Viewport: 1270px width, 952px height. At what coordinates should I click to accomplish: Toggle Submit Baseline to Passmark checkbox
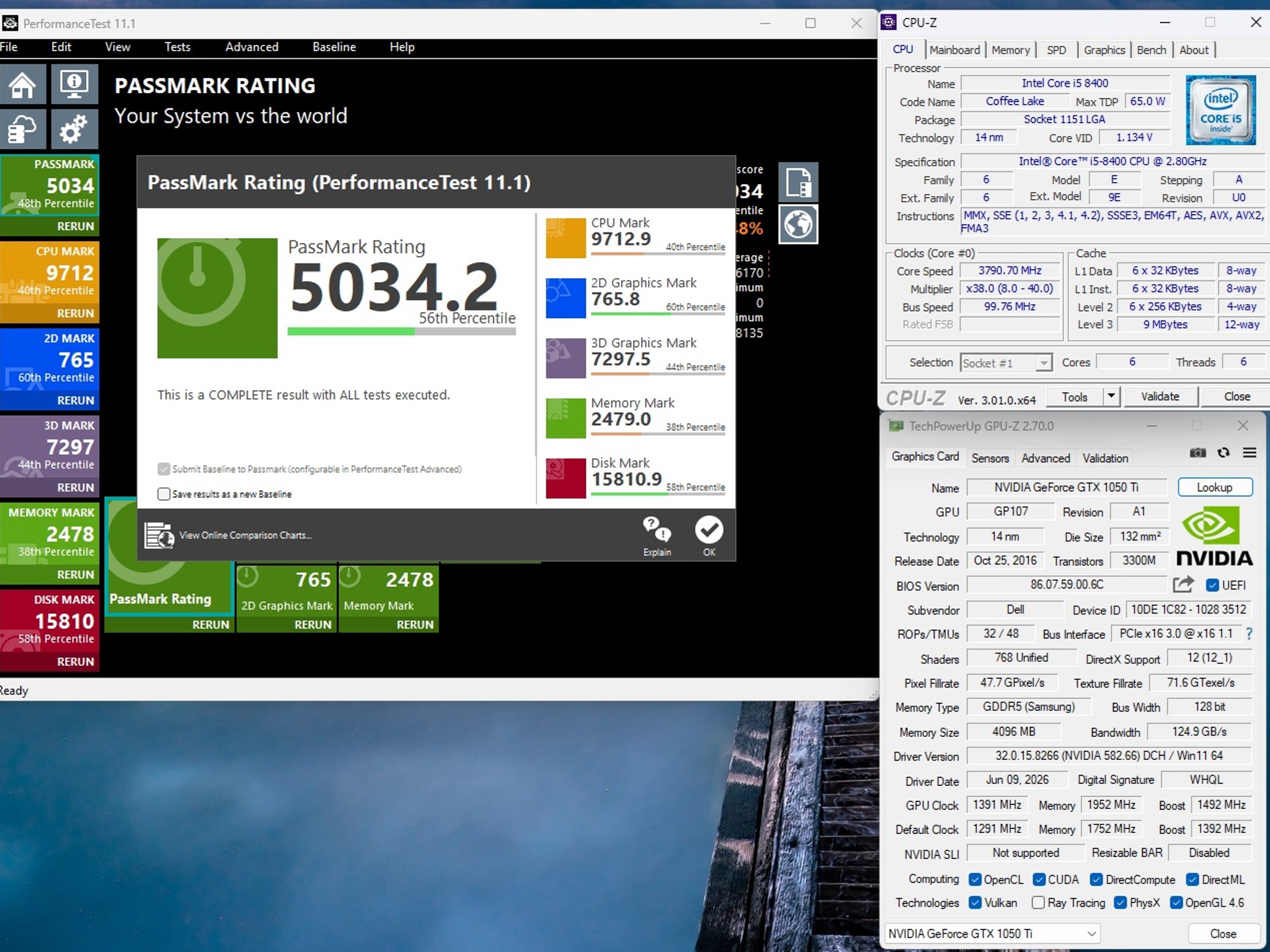tap(164, 469)
